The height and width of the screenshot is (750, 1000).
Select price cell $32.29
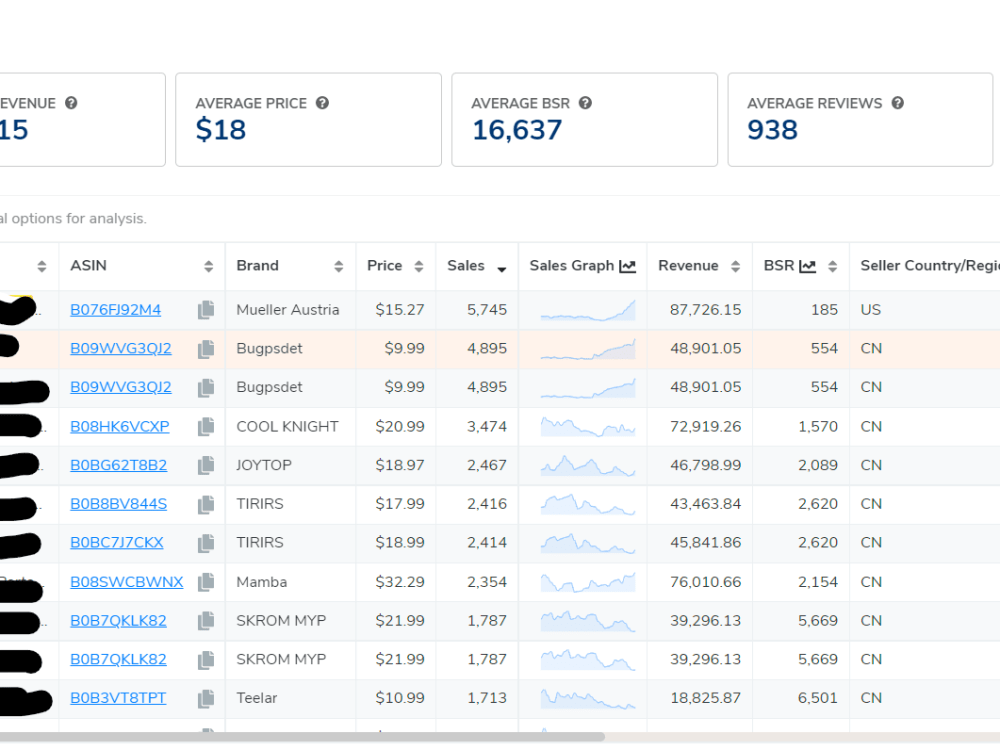(400, 582)
